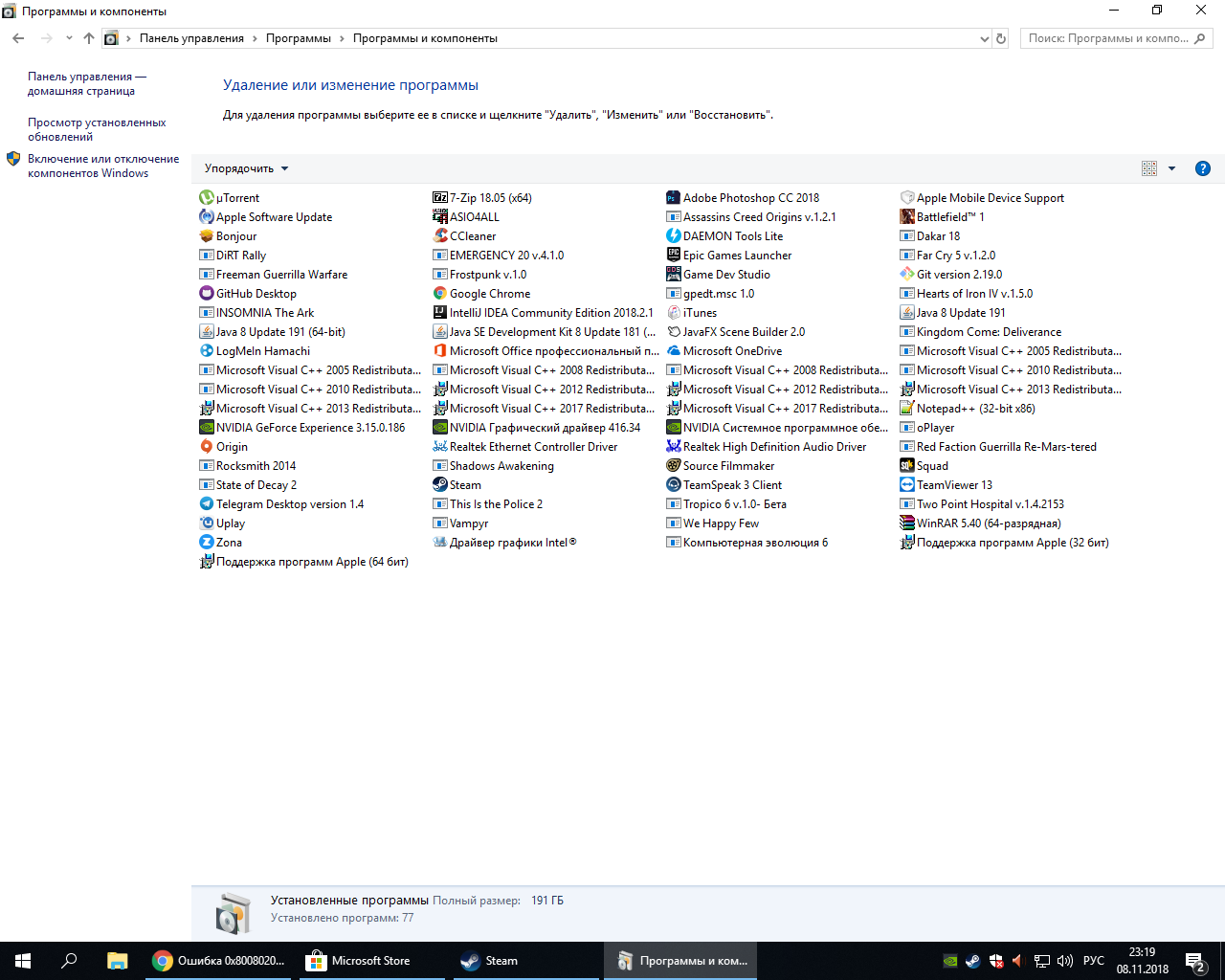Open File Explorer from taskbar

coord(117,961)
